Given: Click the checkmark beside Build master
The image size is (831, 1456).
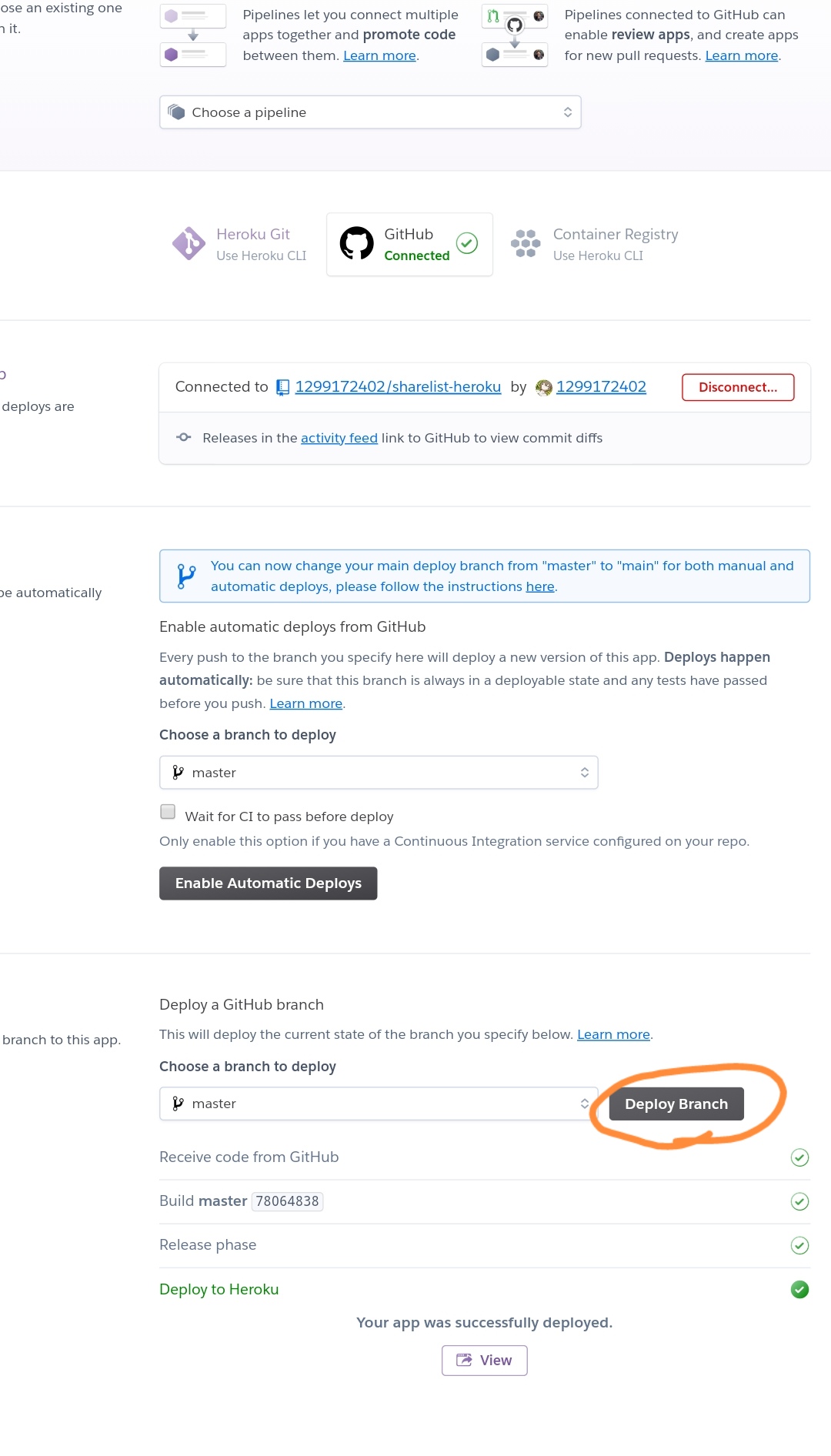Looking at the screenshot, I should click(800, 1201).
